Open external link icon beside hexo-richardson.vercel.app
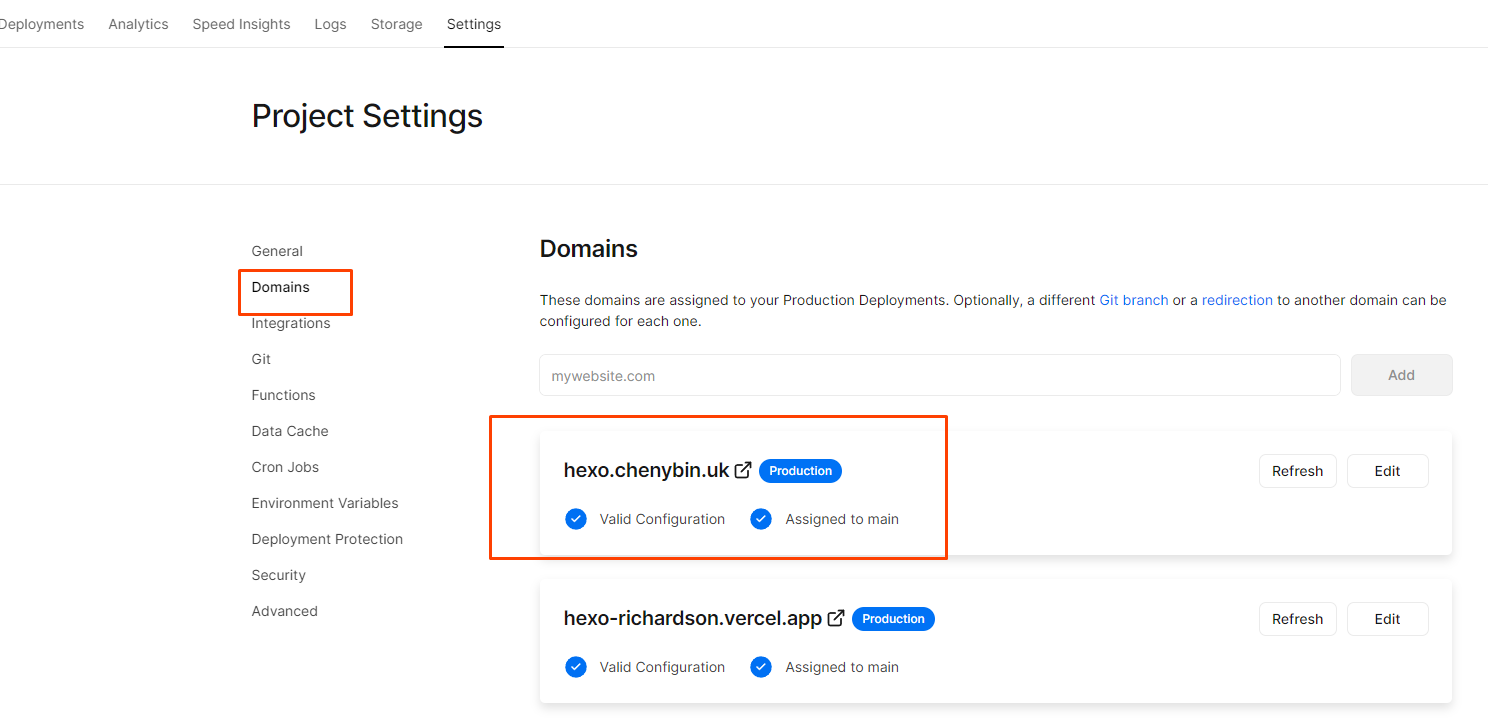Viewport: 1488px width, 726px height. pos(836,618)
